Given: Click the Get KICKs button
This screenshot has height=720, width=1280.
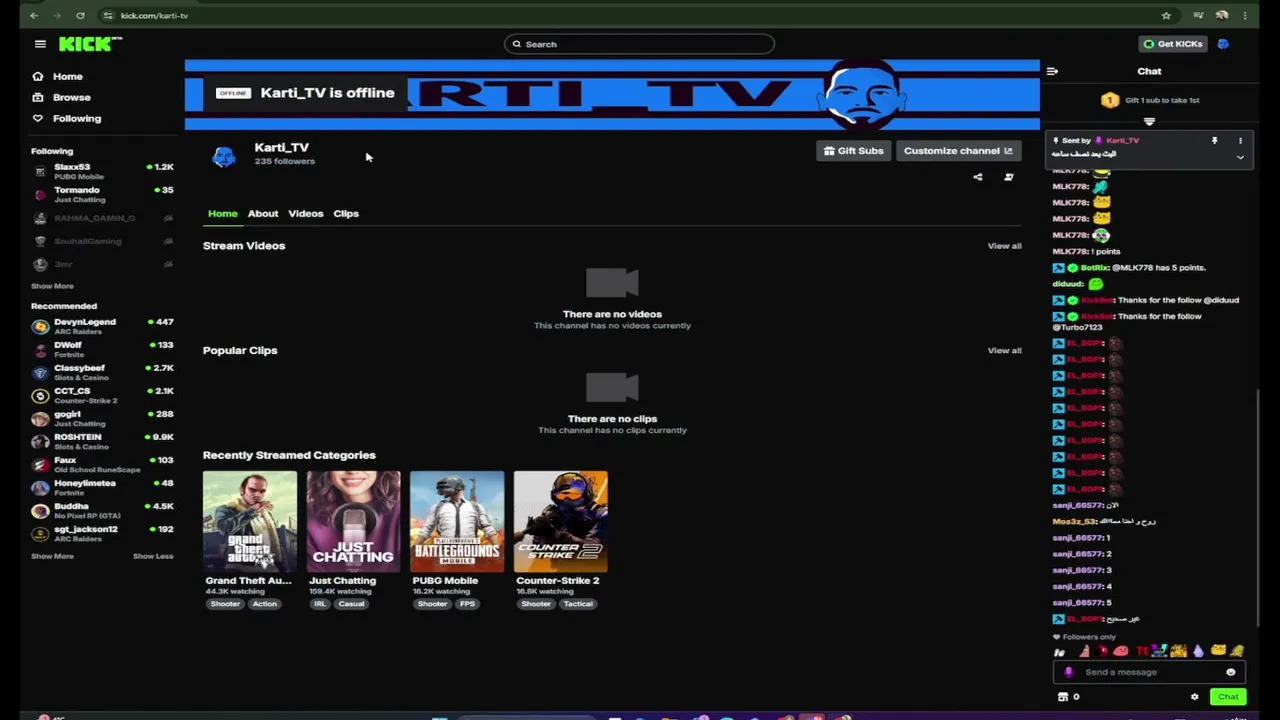Looking at the screenshot, I should [1173, 44].
